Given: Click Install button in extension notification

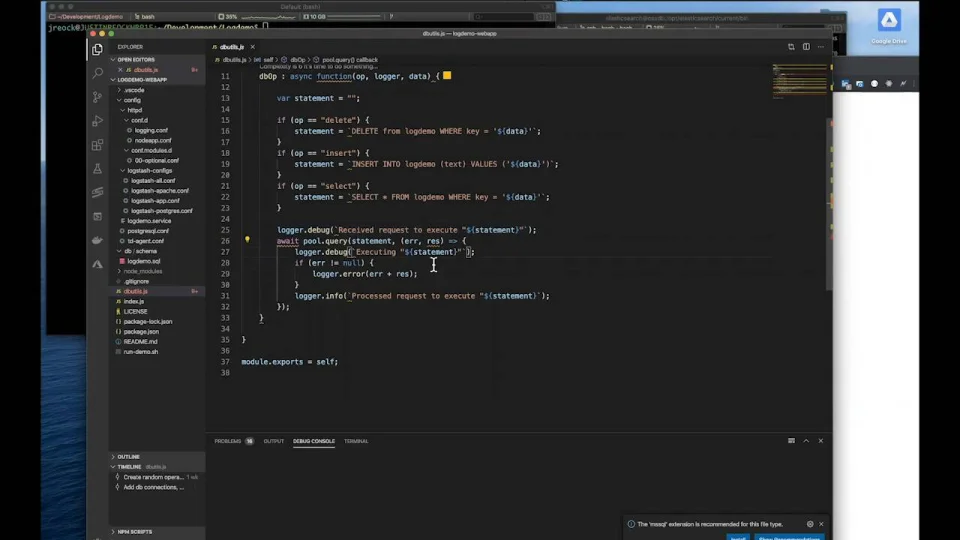Looking at the screenshot, I should pyautogui.click(x=738, y=538).
